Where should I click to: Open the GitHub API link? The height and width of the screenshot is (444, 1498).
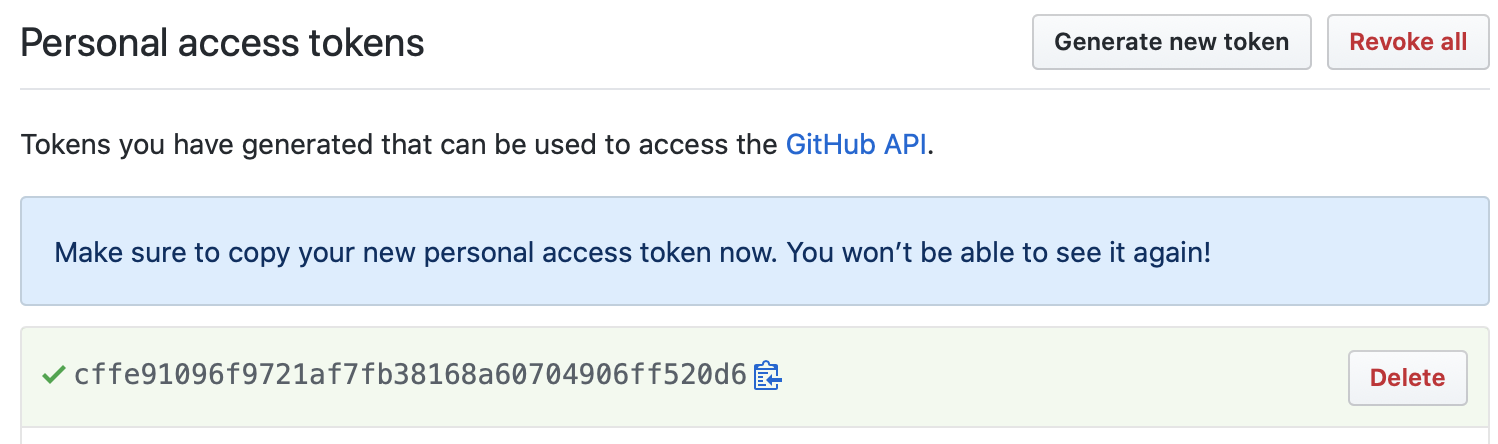coord(858,144)
